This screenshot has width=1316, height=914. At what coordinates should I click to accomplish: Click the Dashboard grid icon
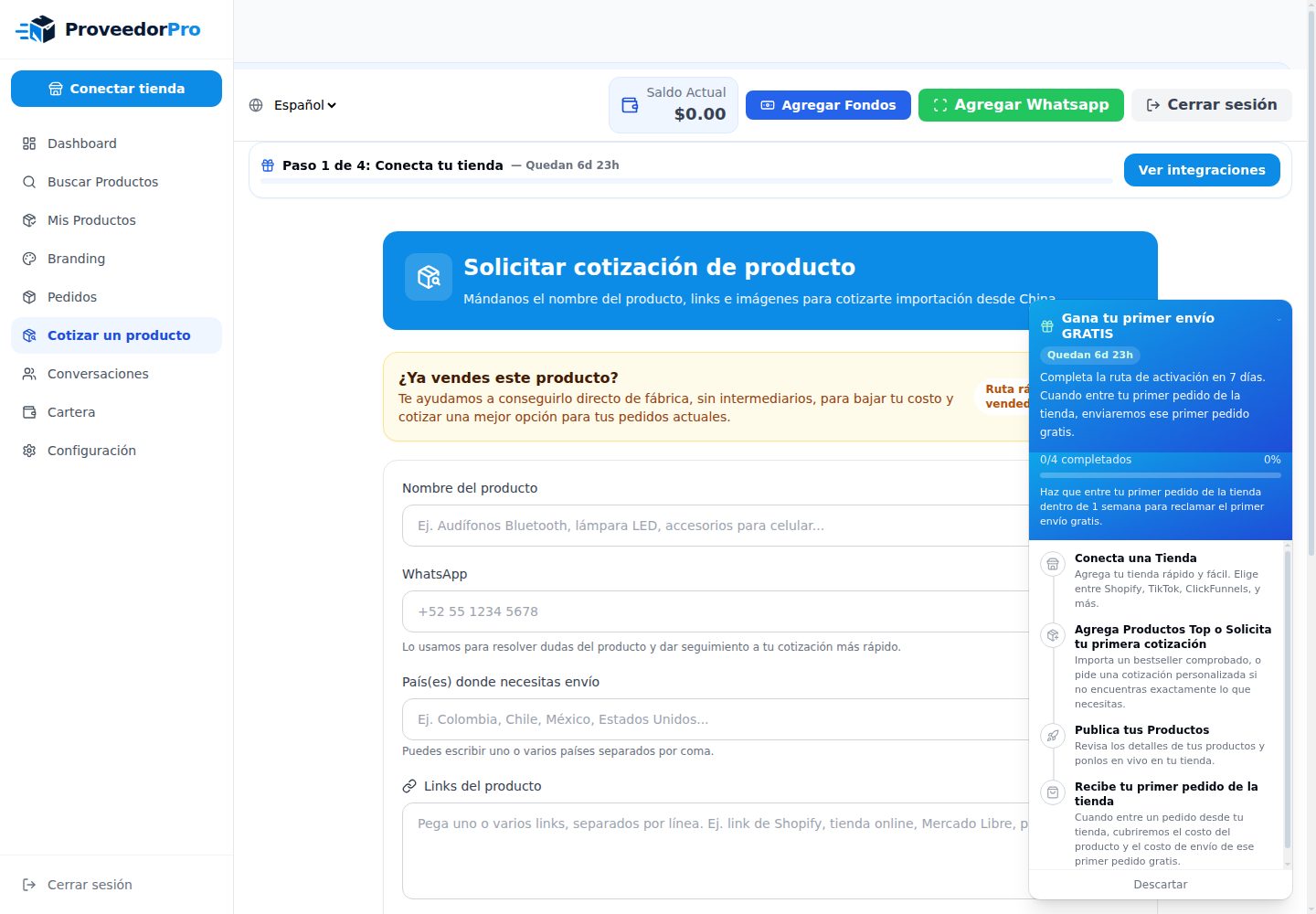[29, 143]
